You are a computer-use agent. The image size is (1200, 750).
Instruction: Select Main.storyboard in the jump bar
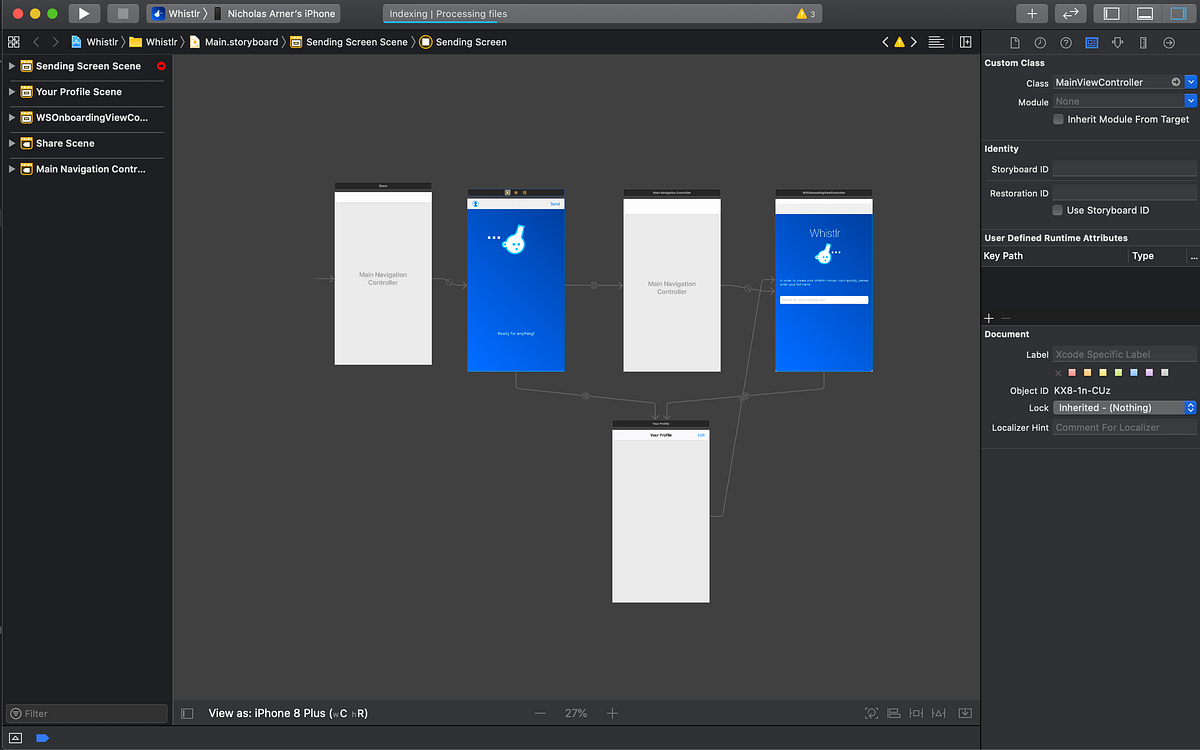tap(240, 42)
